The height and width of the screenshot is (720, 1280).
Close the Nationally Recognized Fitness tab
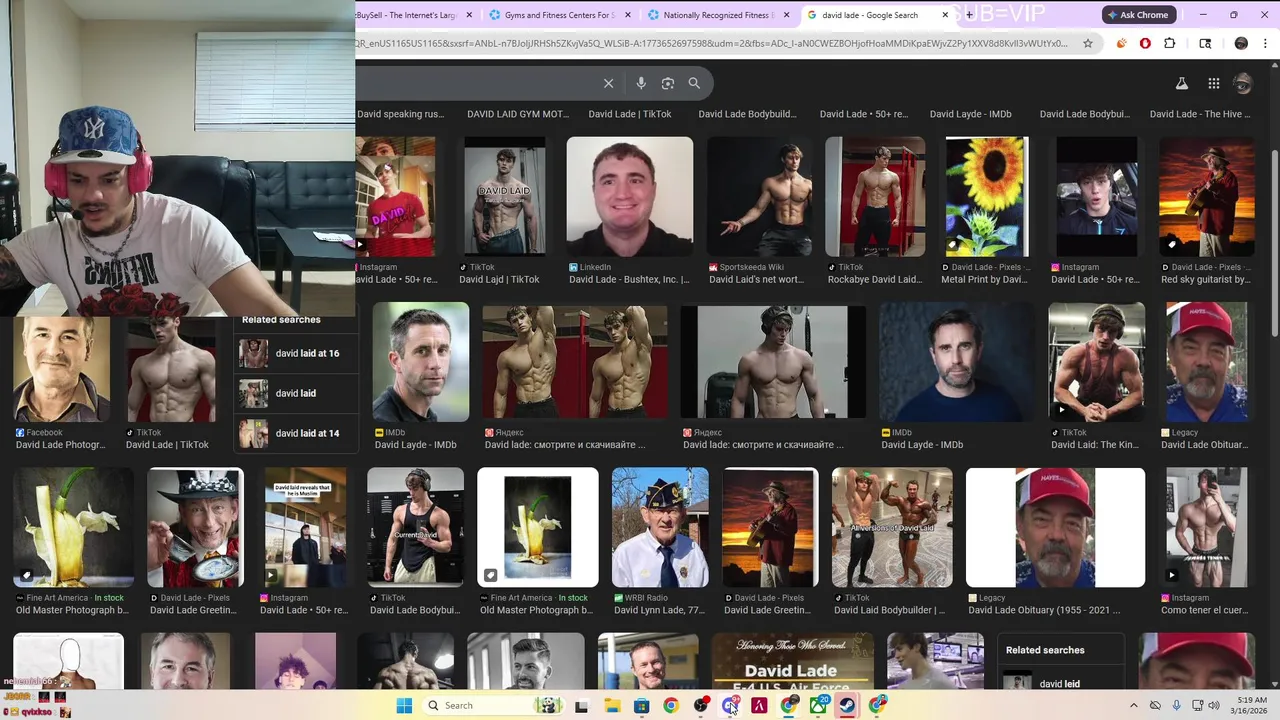coord(787,15)
